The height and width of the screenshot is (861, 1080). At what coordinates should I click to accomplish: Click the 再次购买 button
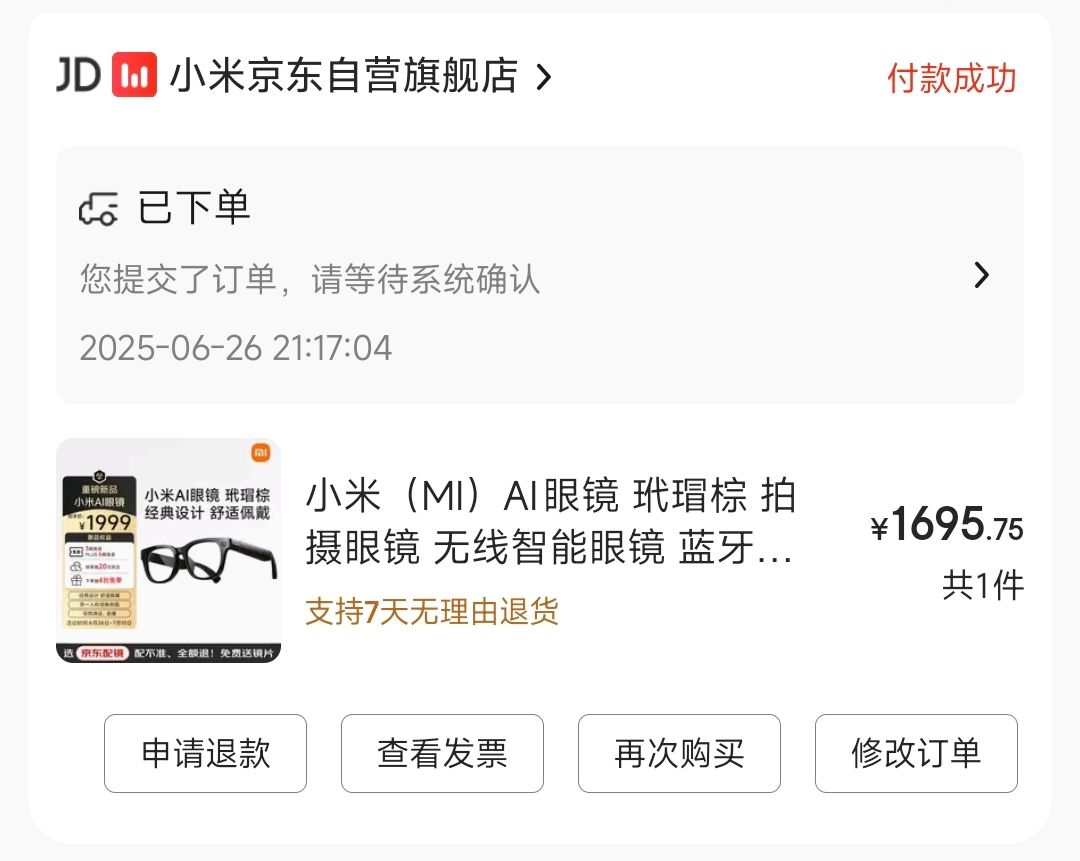point(679,753)
